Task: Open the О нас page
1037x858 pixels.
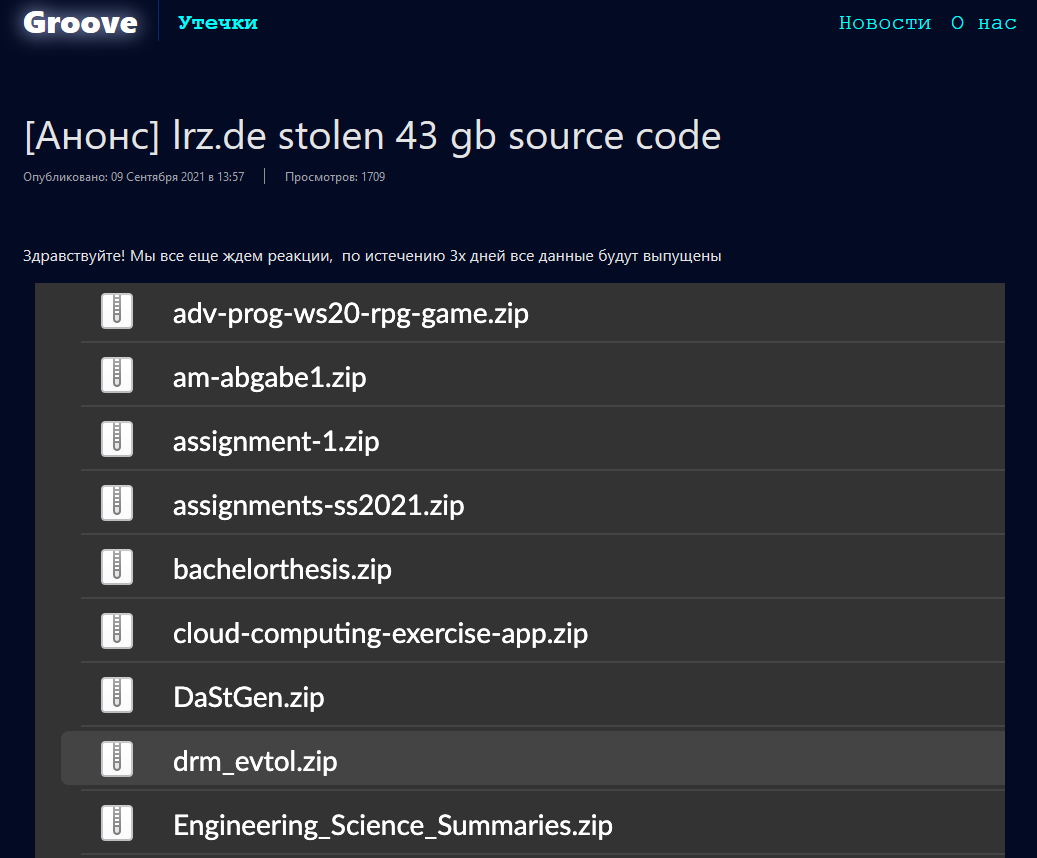Action: 983,23
